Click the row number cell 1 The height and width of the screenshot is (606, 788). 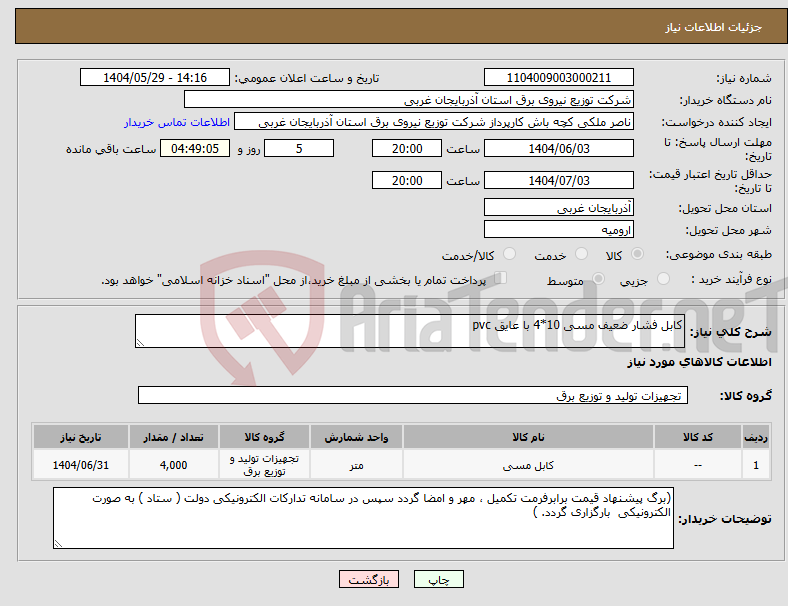(x=755, y=465)
